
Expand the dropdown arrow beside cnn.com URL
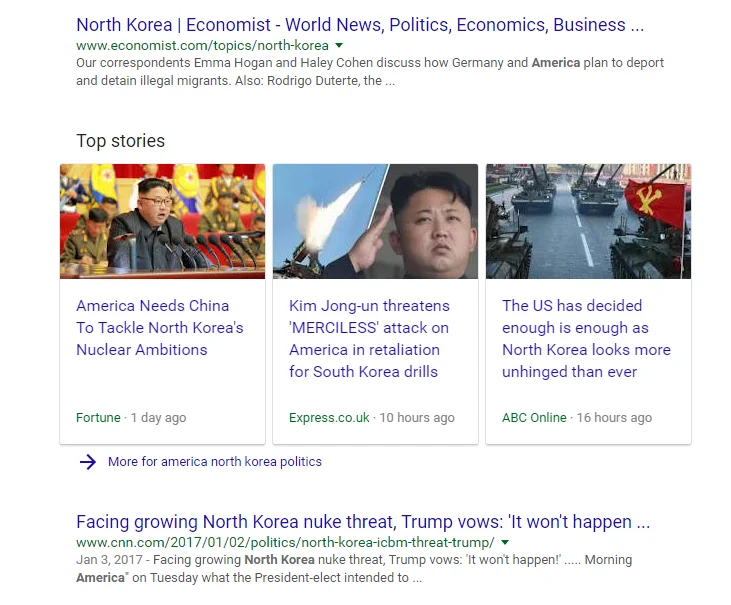pyautogui.click(x=505, y=543)
